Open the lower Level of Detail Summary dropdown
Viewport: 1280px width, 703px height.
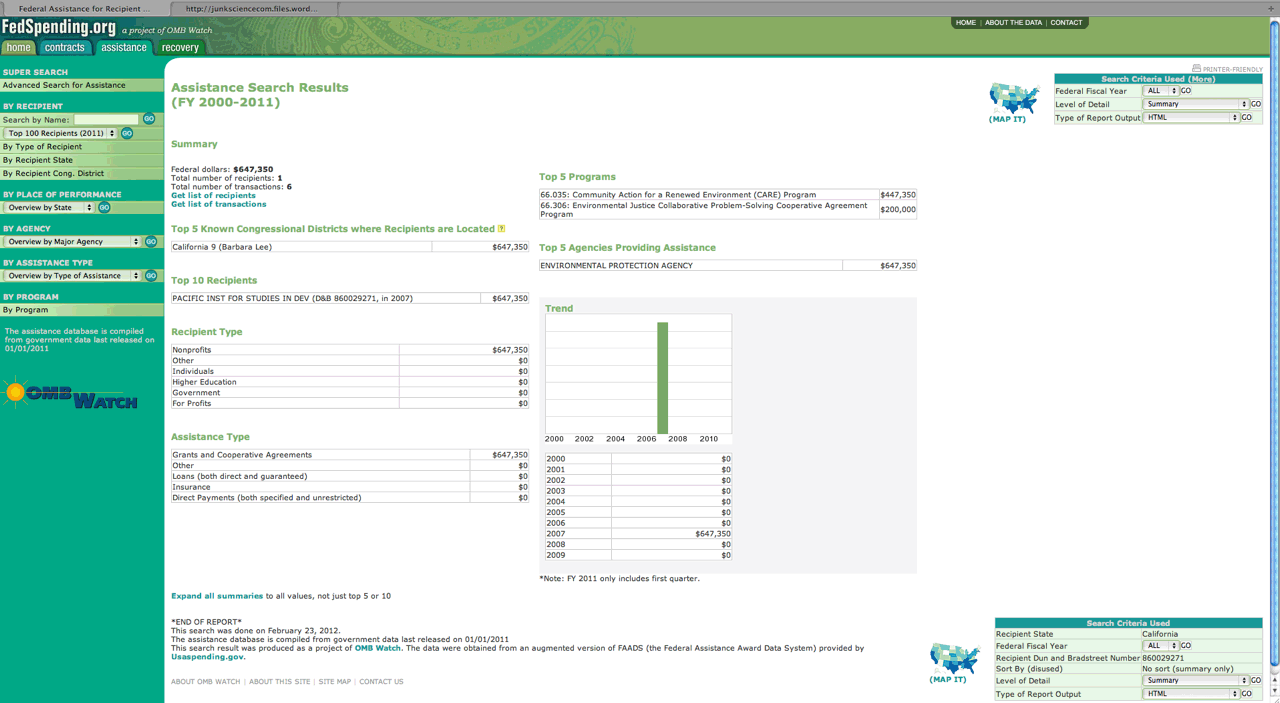point(1196,681)
